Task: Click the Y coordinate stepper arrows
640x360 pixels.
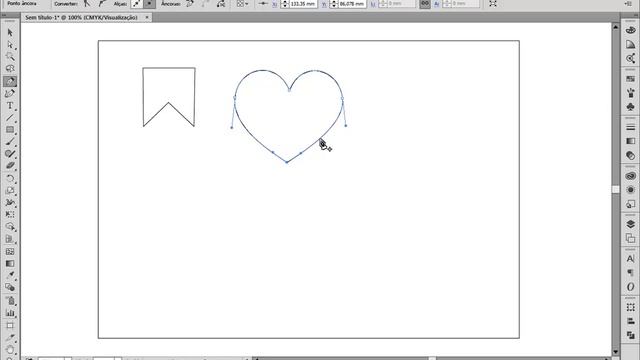Action: pos(334,4)
